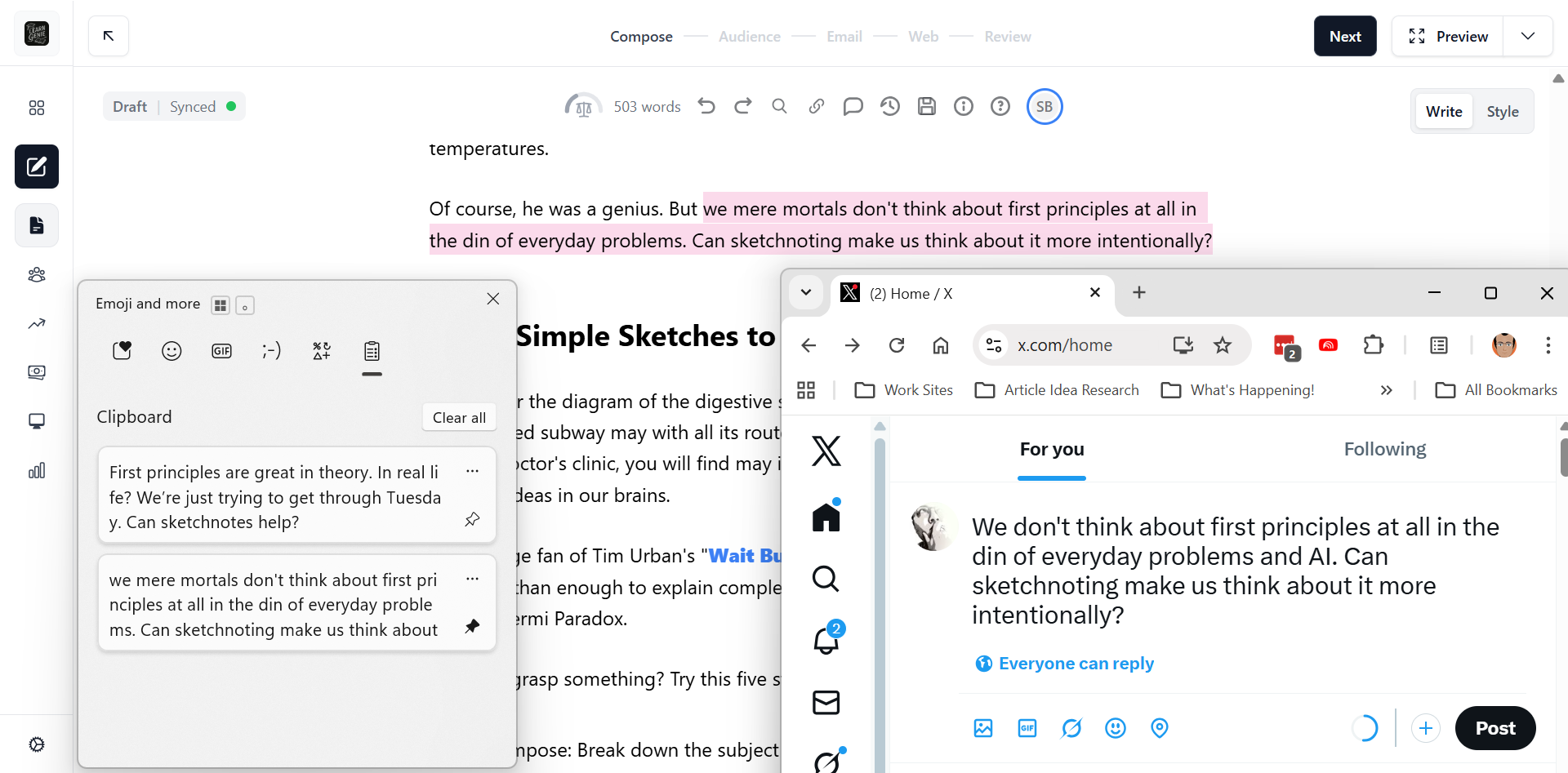The image size is (1568, 773).
Task: Select kaomoji tab in emoji panel
Action: coord(271,351)
